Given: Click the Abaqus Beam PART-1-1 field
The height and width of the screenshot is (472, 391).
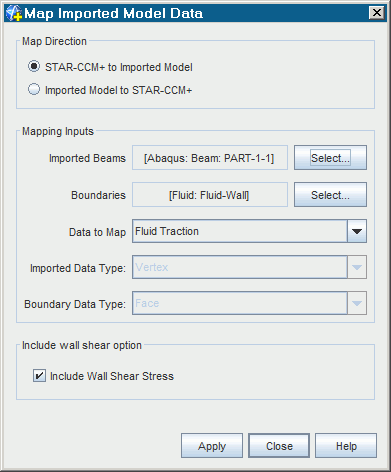Looking at the screenshot, I should coord(210,158).
